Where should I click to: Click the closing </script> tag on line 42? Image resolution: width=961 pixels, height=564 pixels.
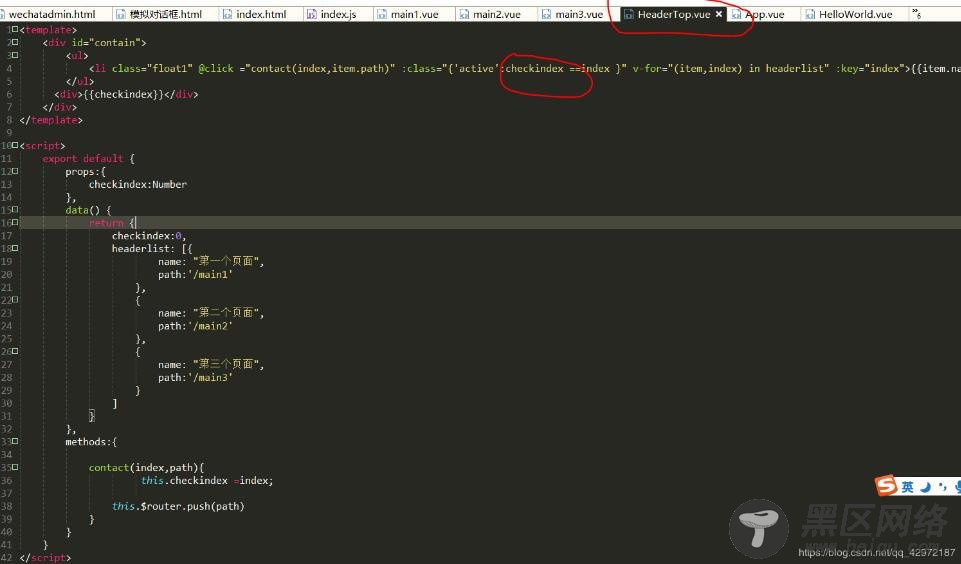45,558
